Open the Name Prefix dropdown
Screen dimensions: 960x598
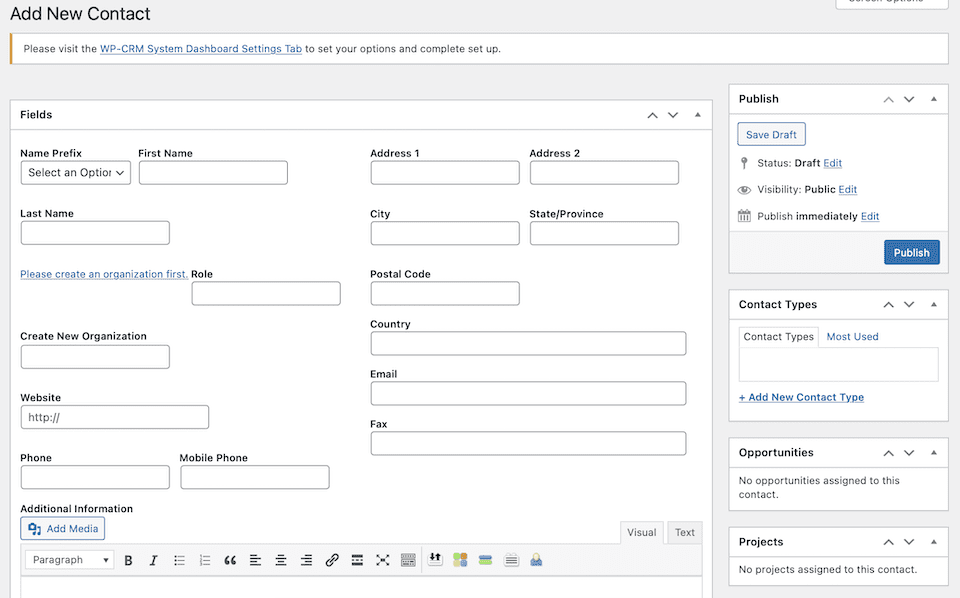click(75, 172)
